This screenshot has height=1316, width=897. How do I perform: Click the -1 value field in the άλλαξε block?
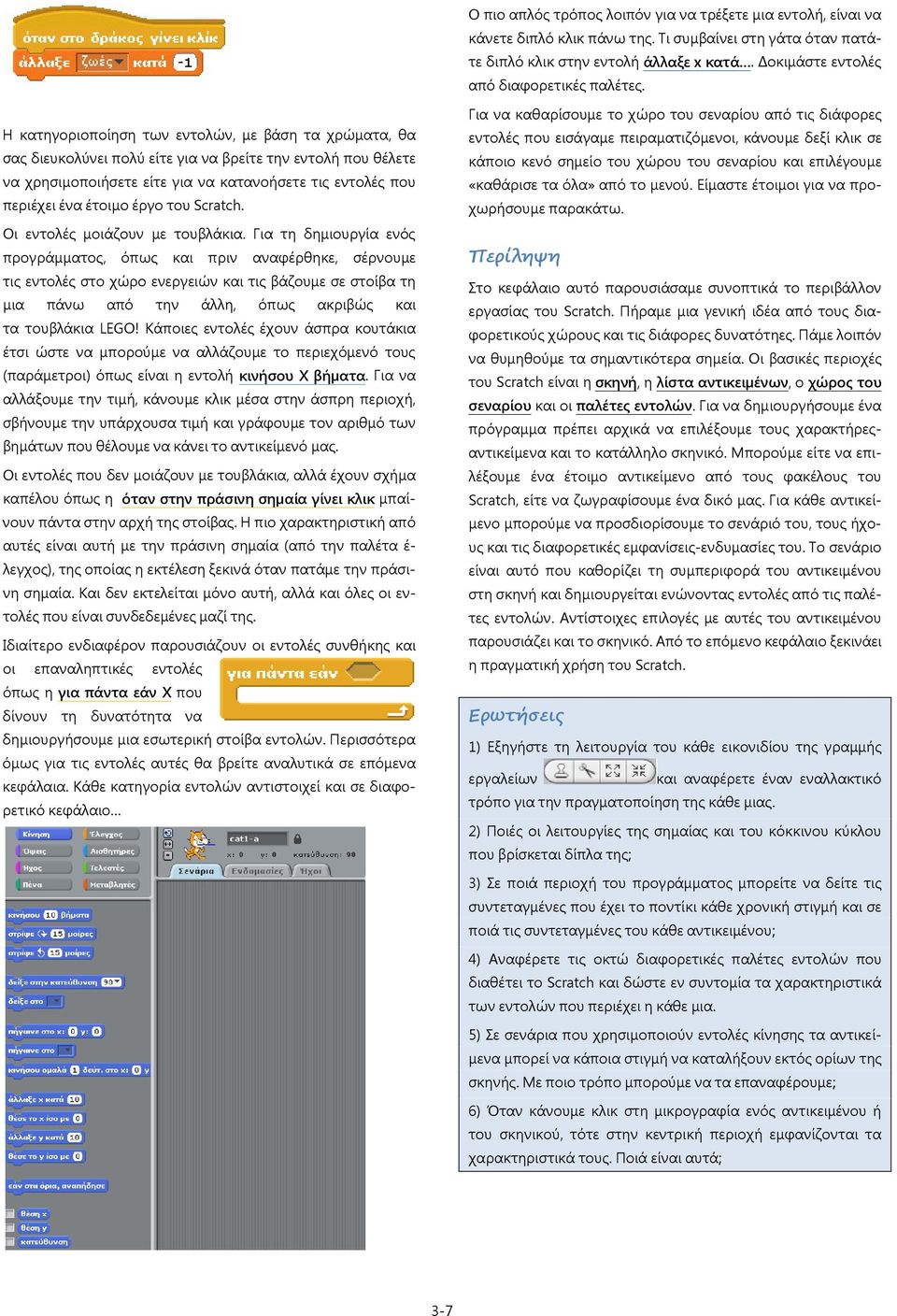pos(185,63)
